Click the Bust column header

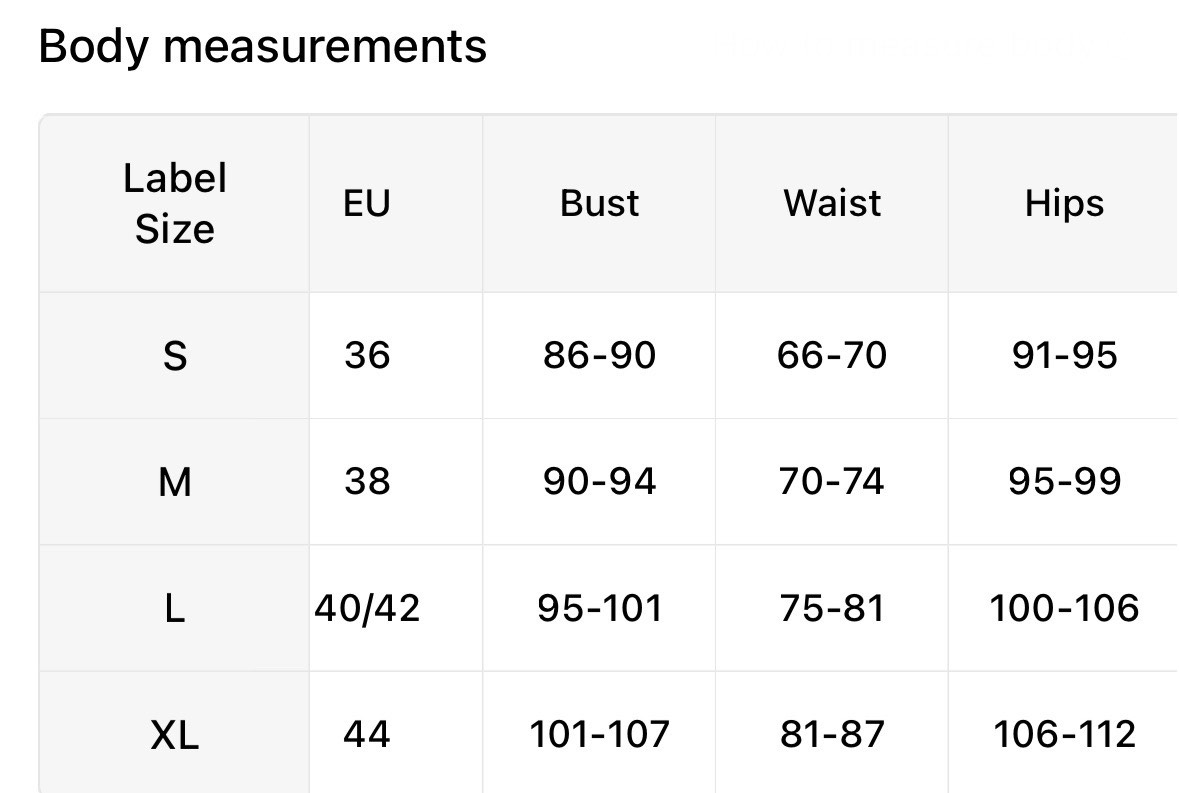(599, 204)
